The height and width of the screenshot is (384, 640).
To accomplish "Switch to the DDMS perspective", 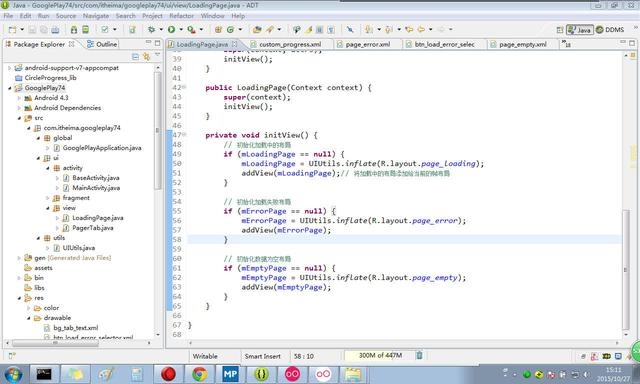I will click(x=610, y=30).
